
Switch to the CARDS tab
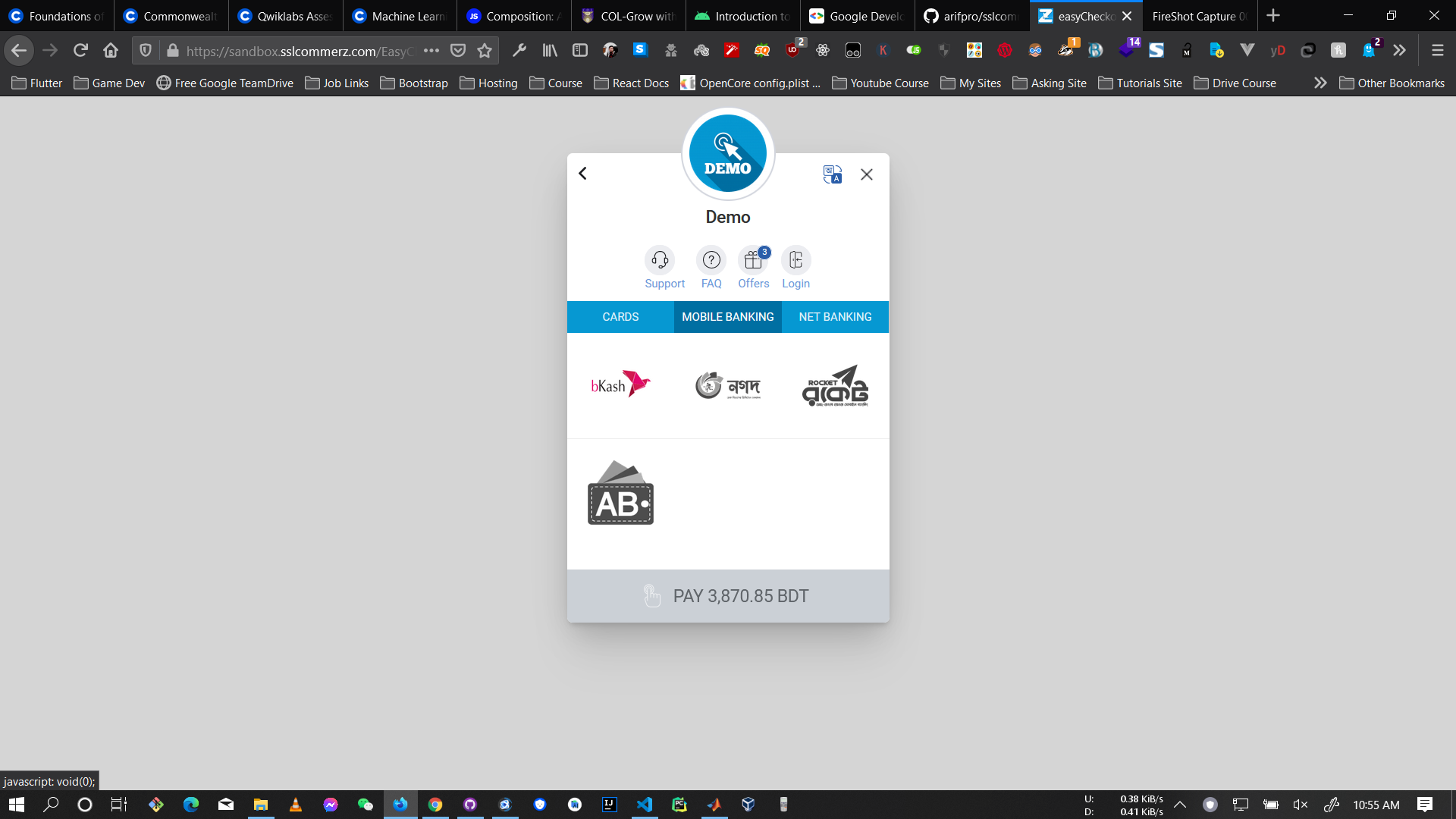[620, 317]
